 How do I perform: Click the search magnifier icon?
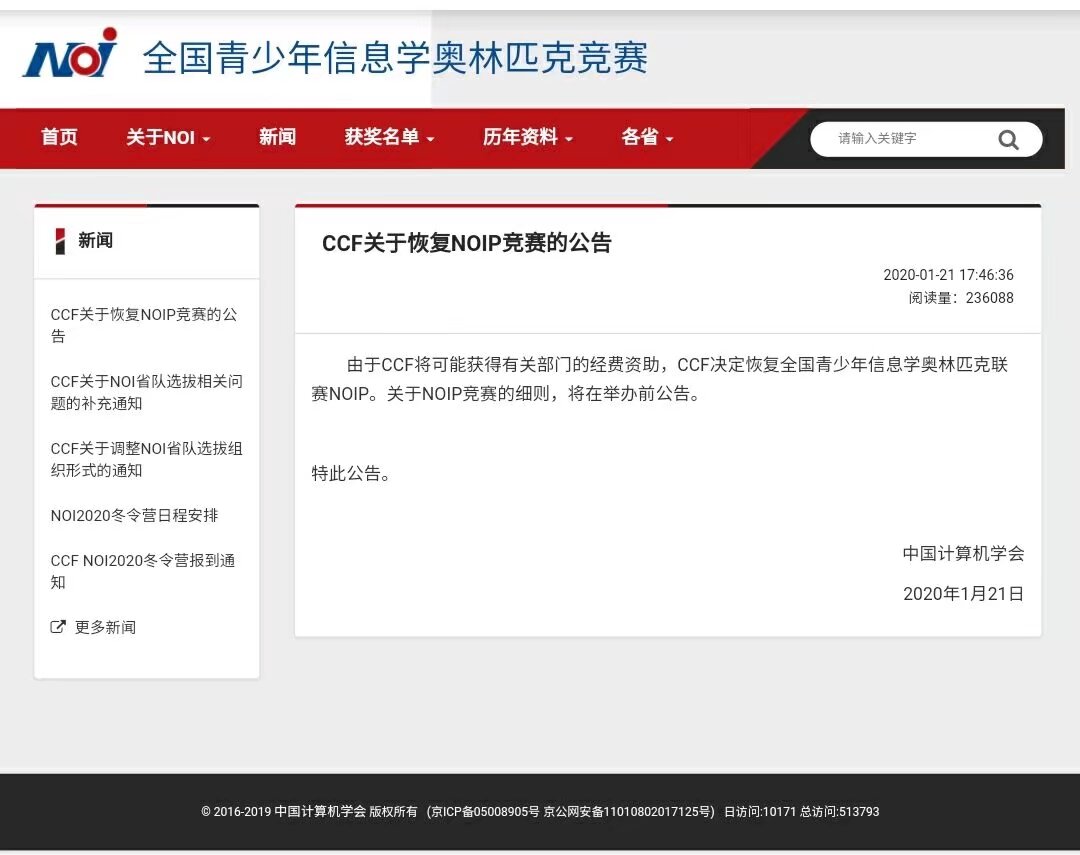[1008, 140]
